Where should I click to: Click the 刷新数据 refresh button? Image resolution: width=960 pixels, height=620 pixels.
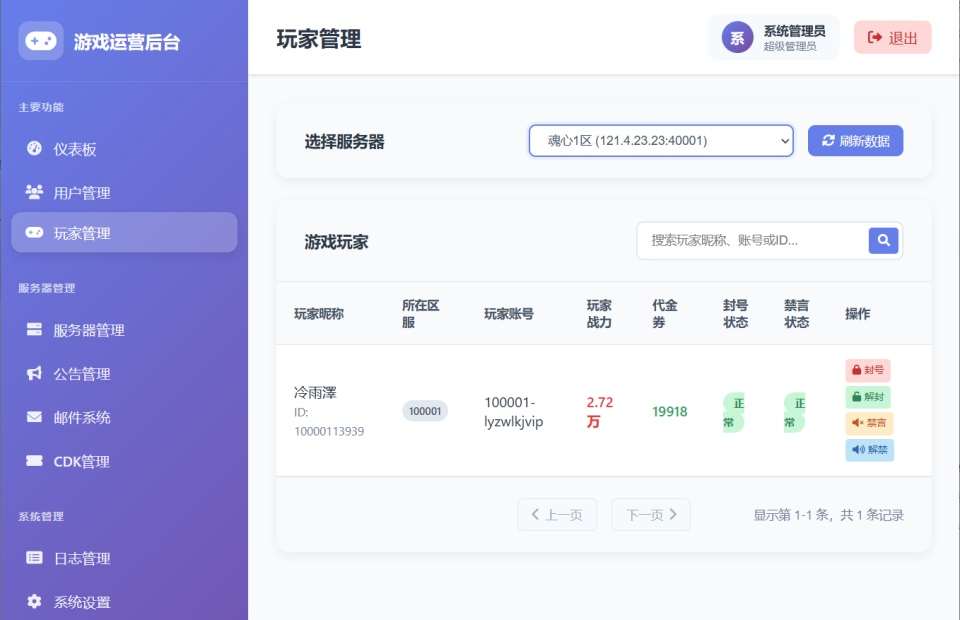coord(855,140)
